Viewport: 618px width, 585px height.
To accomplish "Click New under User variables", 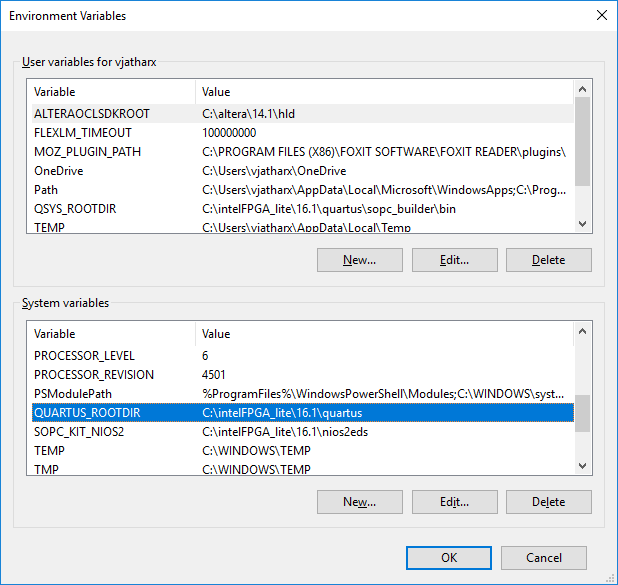I will 359,260.
